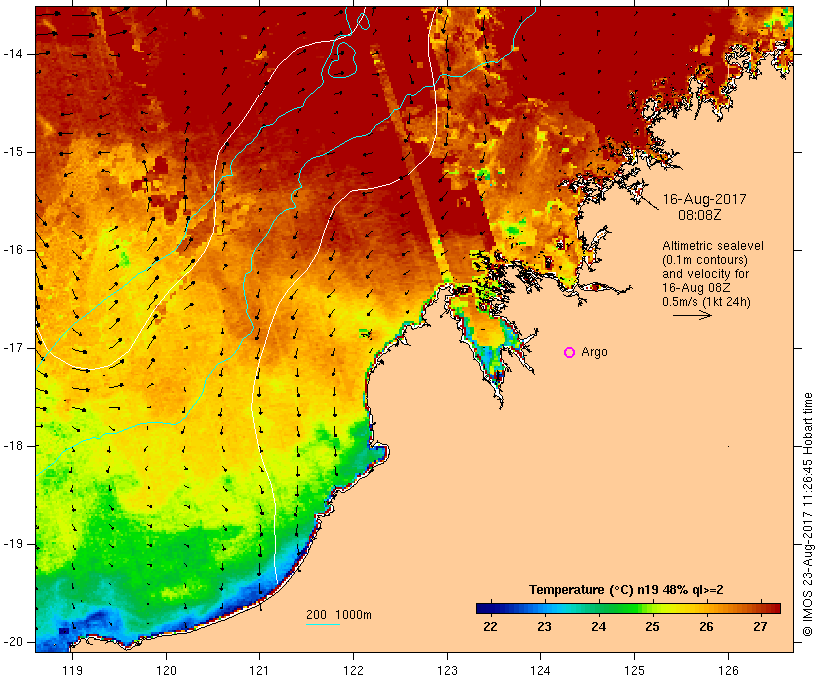The height and width of the screenshot is (680, 820).
Task: Click the IMOS copyright timestamp text
Action: click(808, 514)
